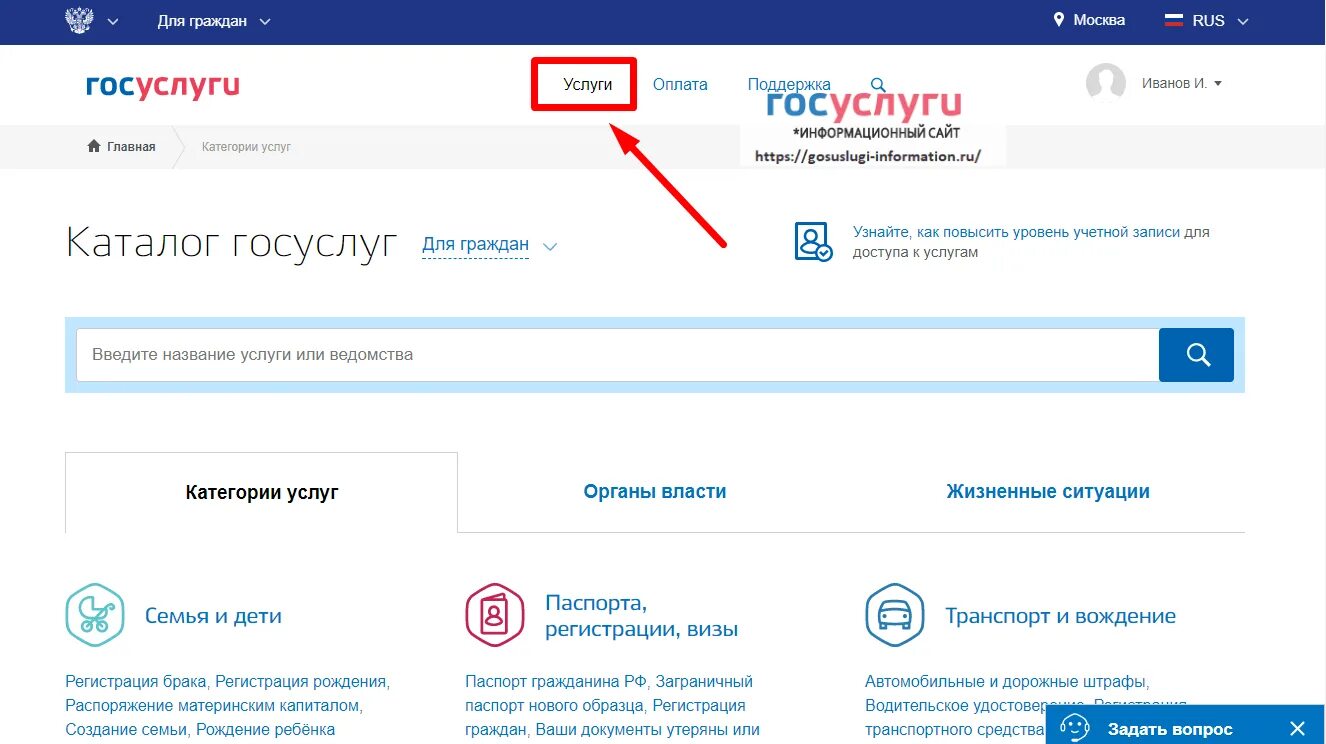Expand chevron next to coat of arms
1326x744 pixels.
(112, 21)
